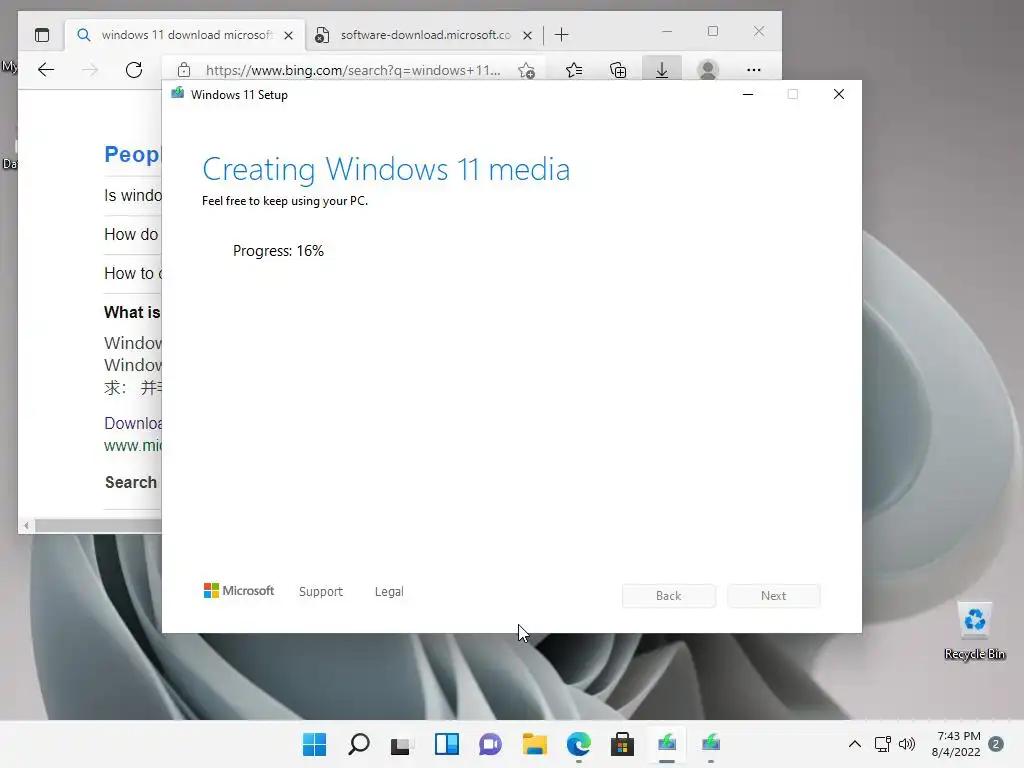Show hidden system tray icons
Viewport: 1024px width, 768px height.
point(854,744)
